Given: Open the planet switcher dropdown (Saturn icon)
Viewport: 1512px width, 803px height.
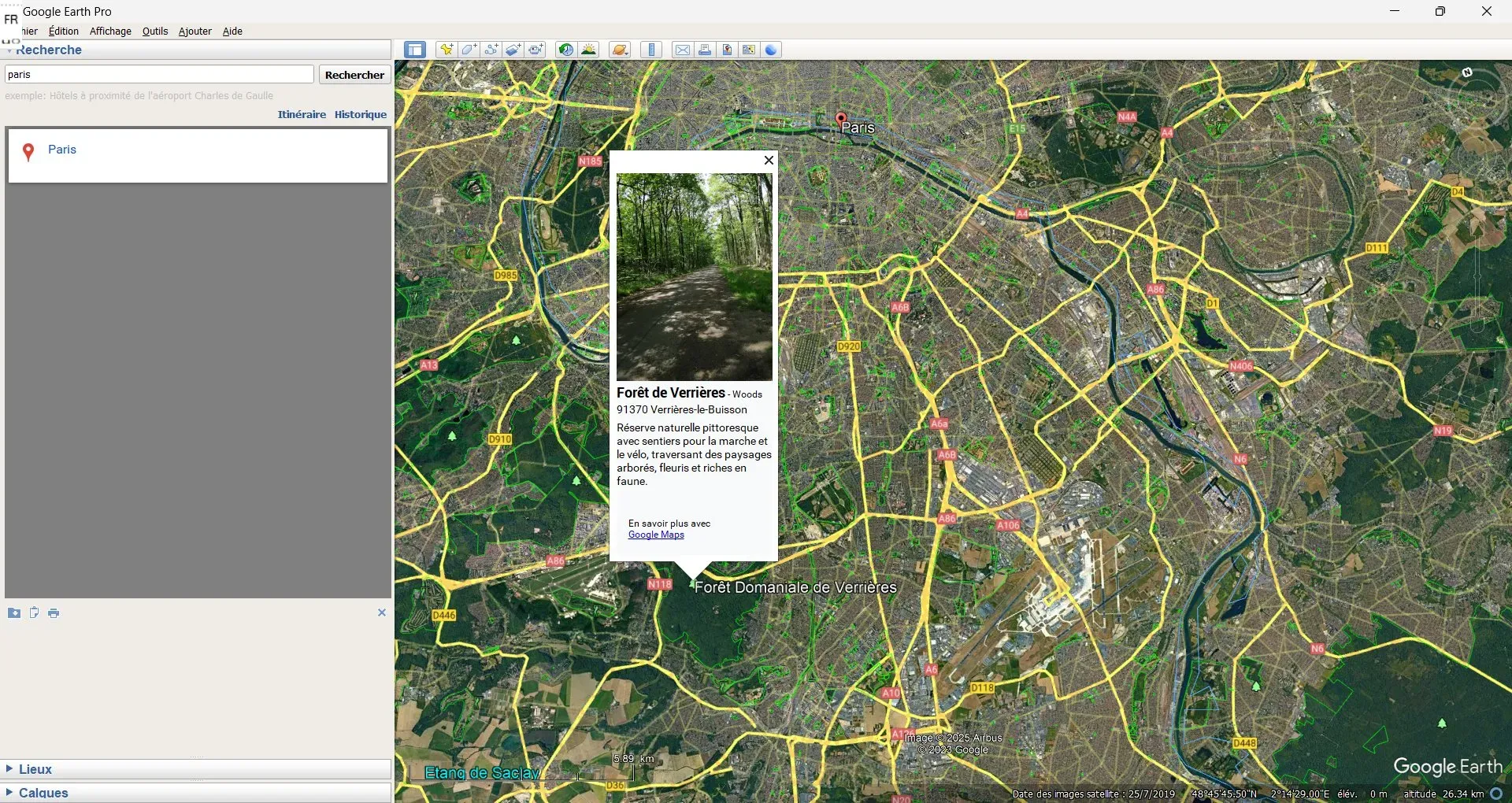Looking at the screenshot, I should 620,50.
